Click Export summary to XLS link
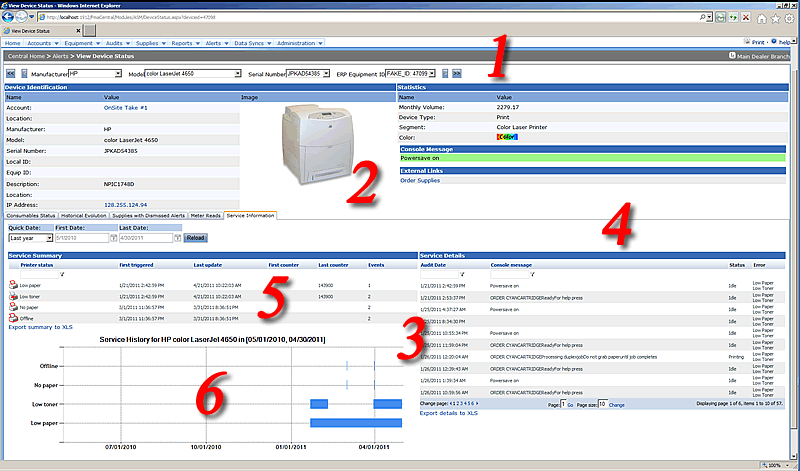 point(40,327)
